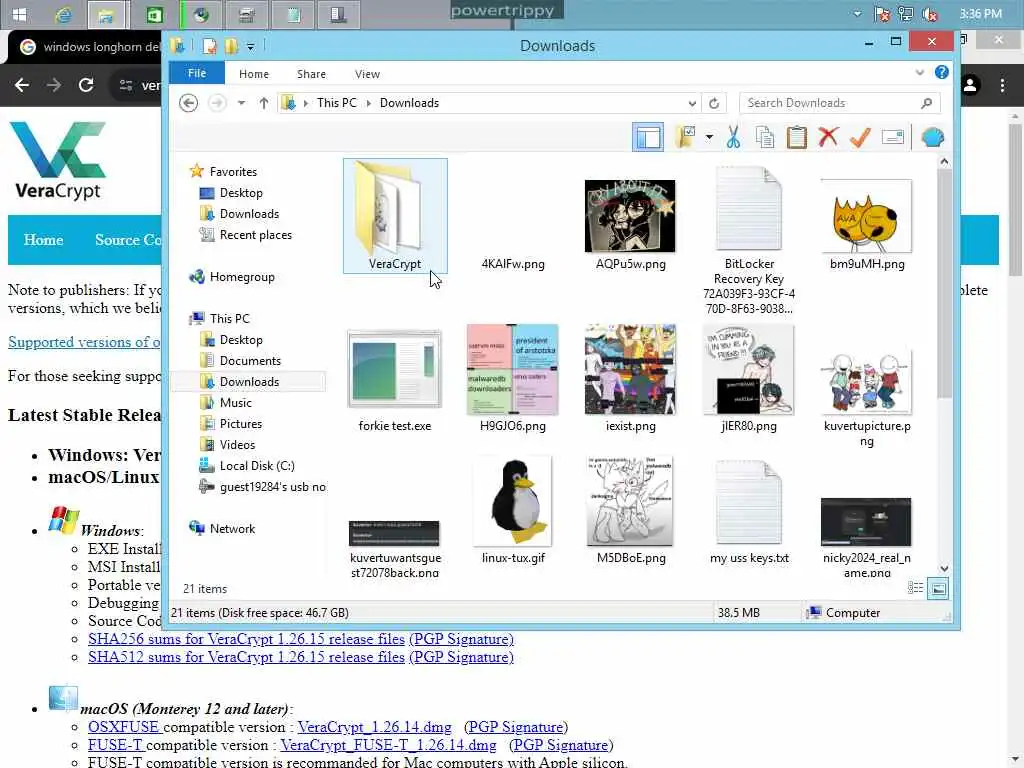Go up one folder level
The height and width of the screenshot is (768, 1024).
point(263,103)
